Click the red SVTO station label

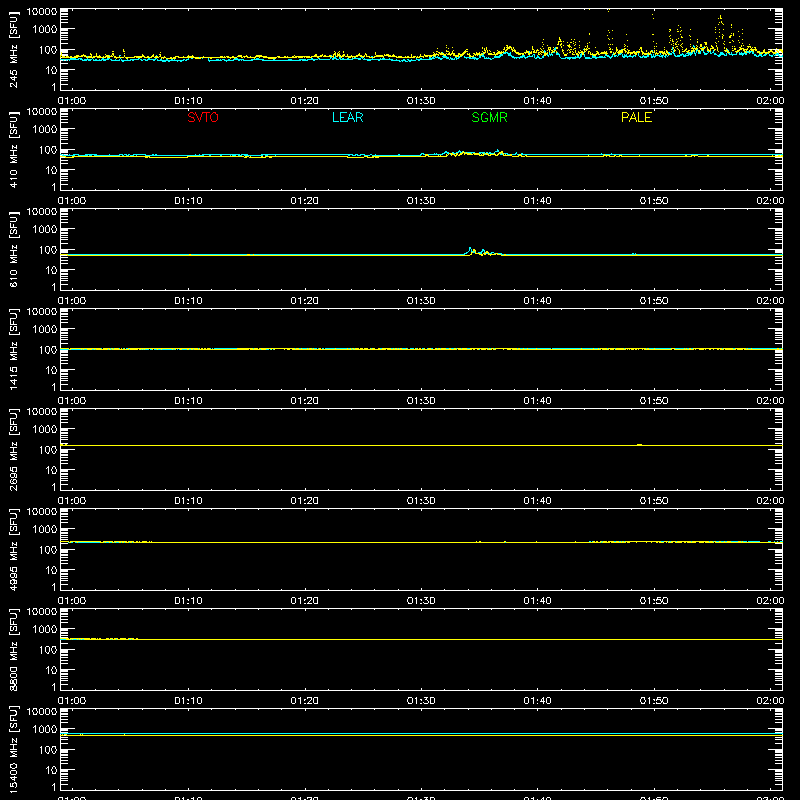pyautogui.click(x=203, y=117)
